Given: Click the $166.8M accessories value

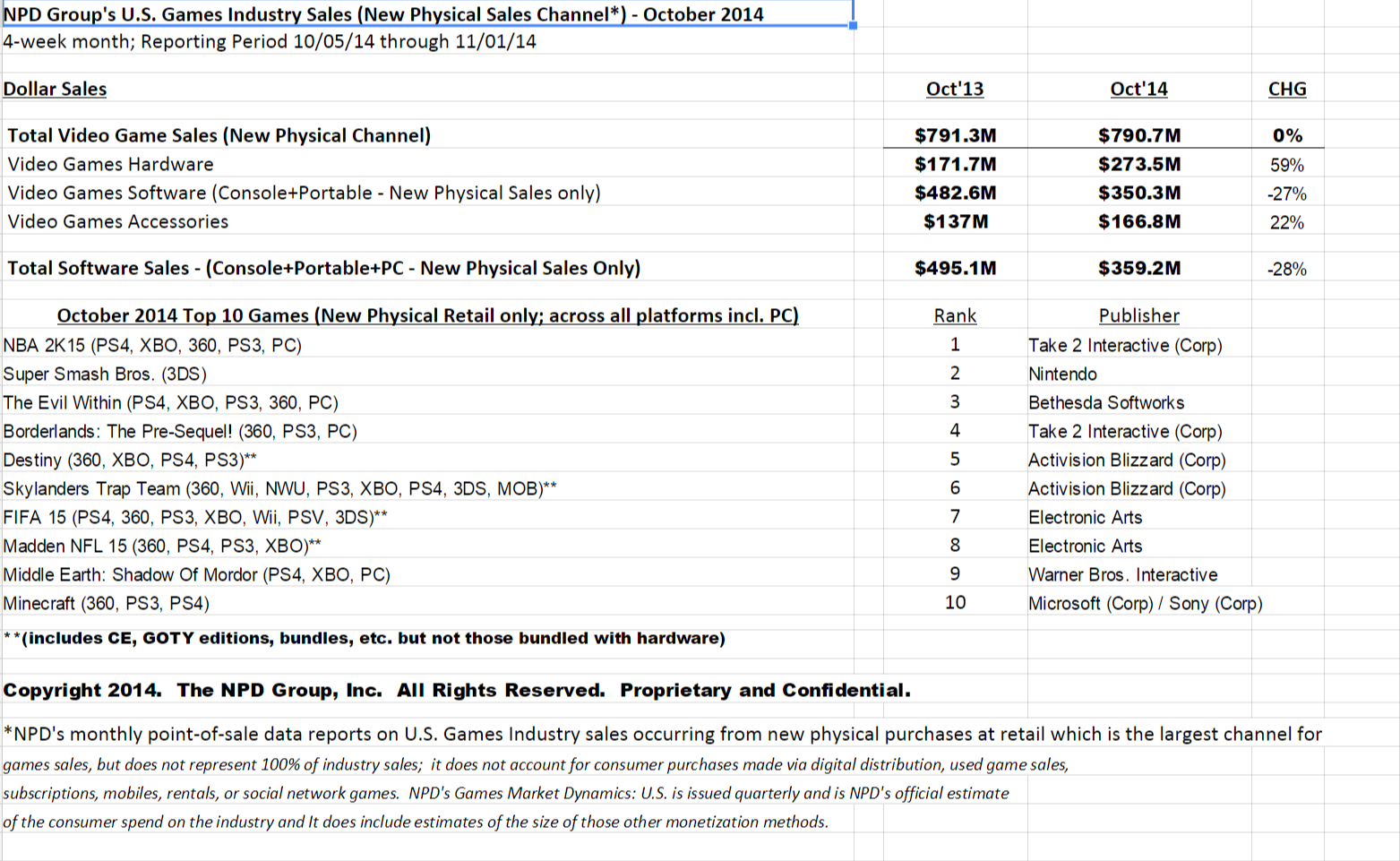Looking at the screenshot, I should click(1139, 221).
